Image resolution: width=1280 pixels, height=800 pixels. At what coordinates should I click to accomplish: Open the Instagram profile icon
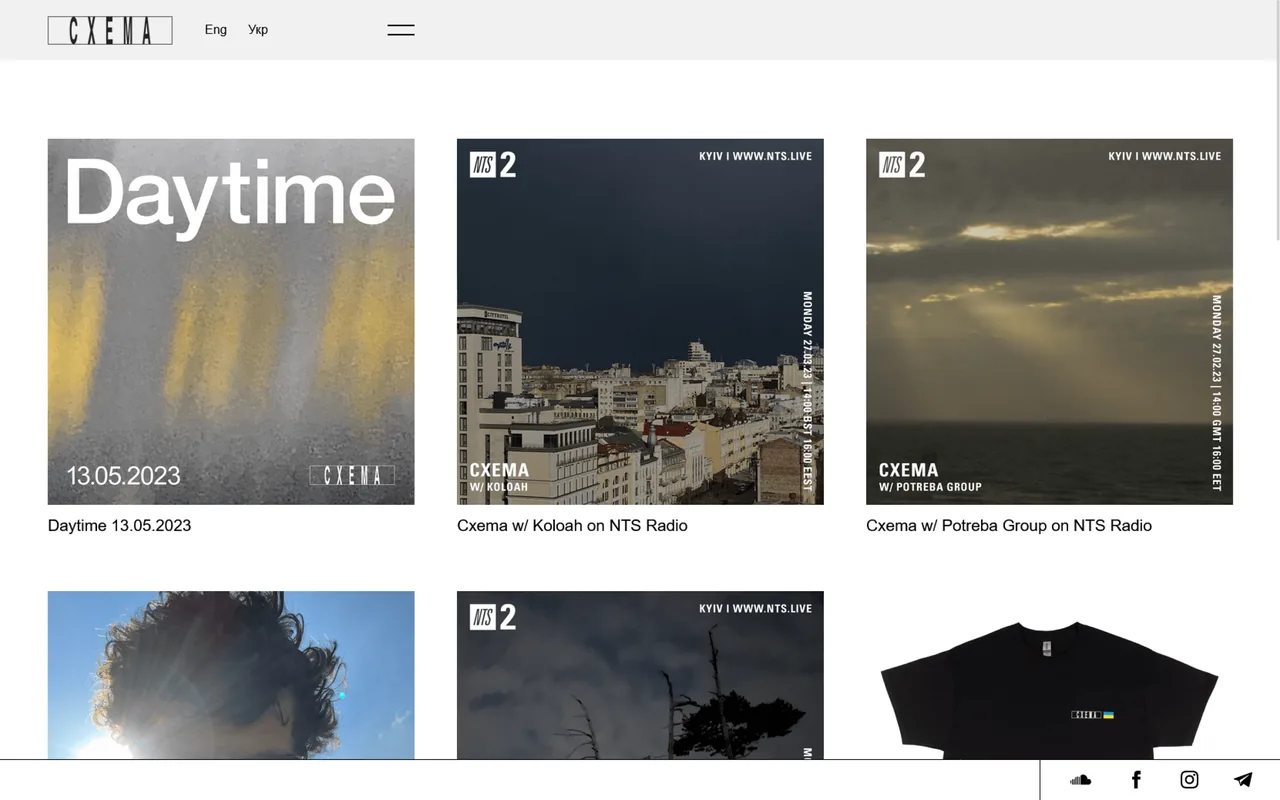click(x=1189, y=780)
